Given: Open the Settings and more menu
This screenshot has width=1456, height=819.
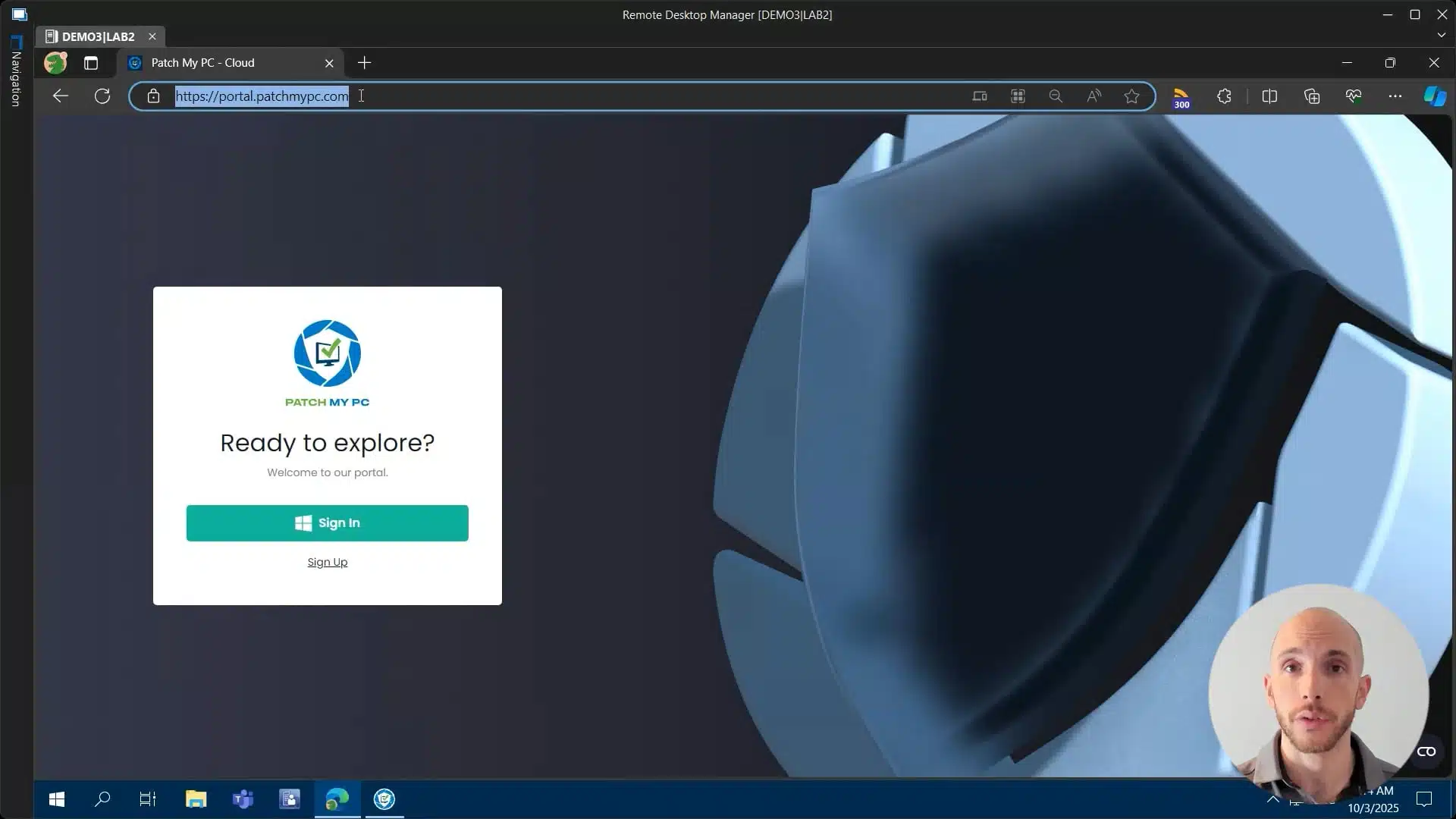Looking at the screenshot, I should (x=1395, y=96).
